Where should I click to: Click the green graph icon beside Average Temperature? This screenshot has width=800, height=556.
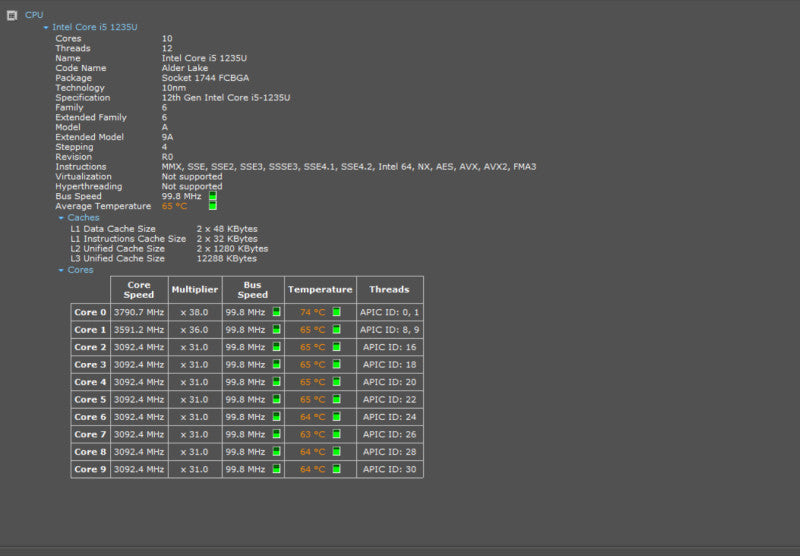click(213, 206)
